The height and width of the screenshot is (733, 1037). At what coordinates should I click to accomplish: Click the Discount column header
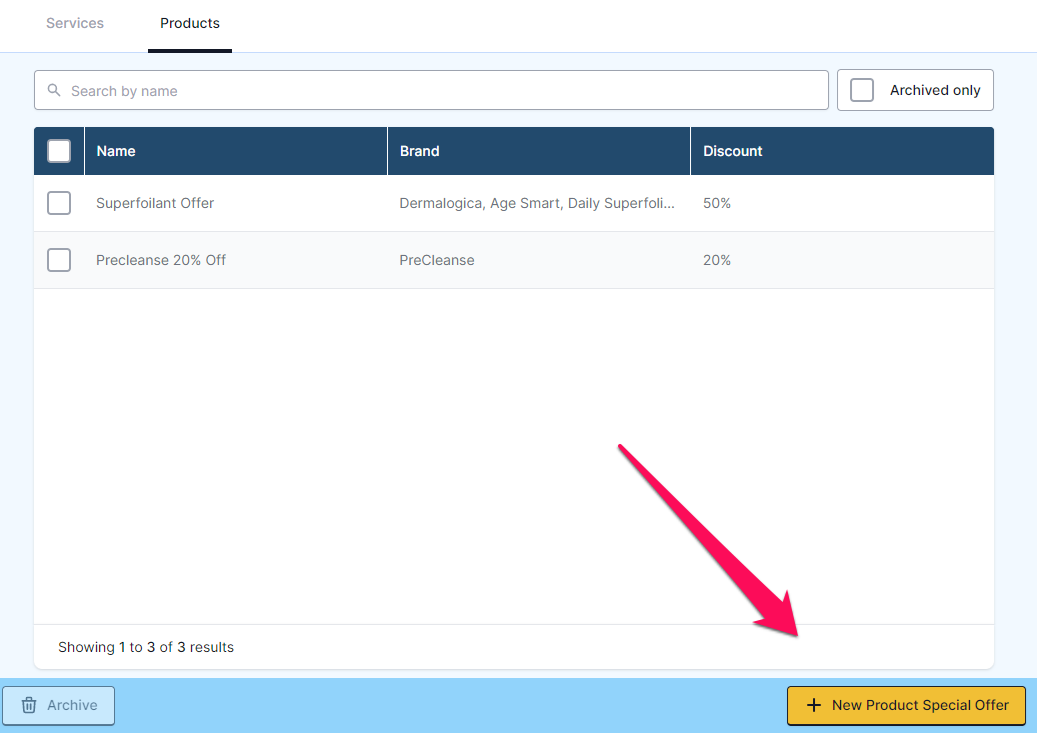click(733, 151)
